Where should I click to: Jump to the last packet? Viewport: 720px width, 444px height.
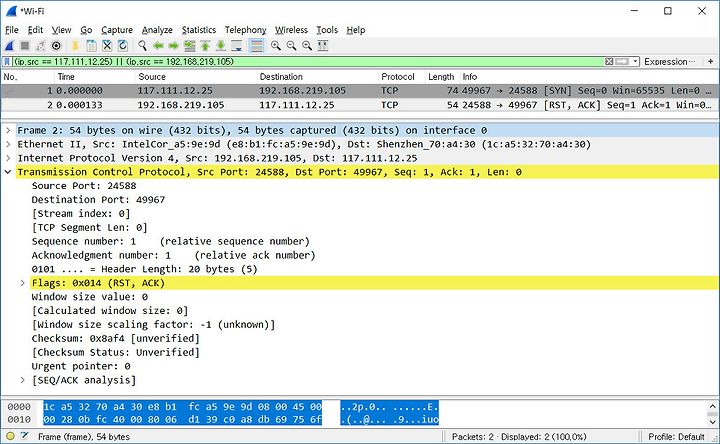(221, 45)
